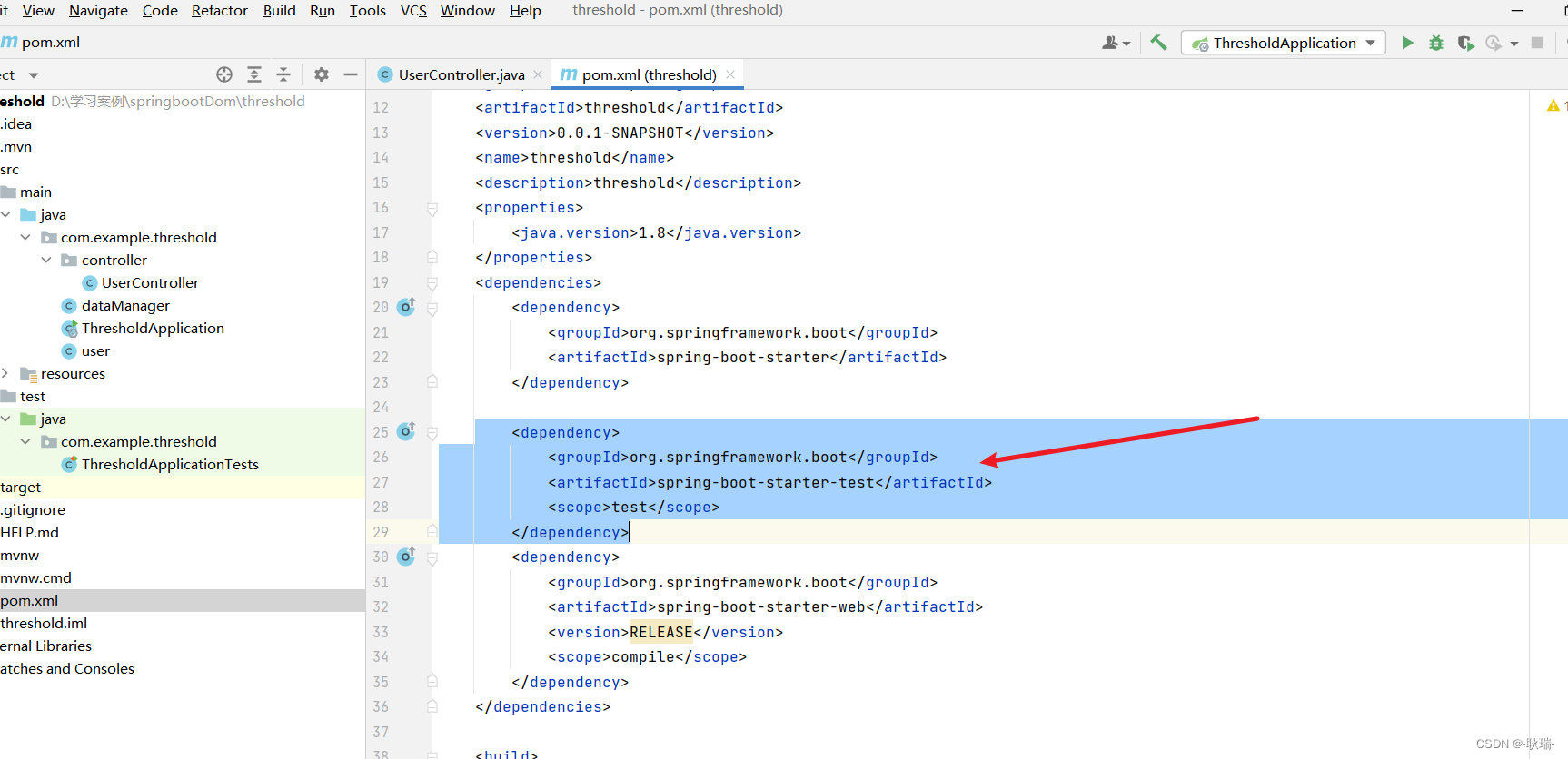
Task: Click java.version 1.8 property text
Action: tap(656, 232)
